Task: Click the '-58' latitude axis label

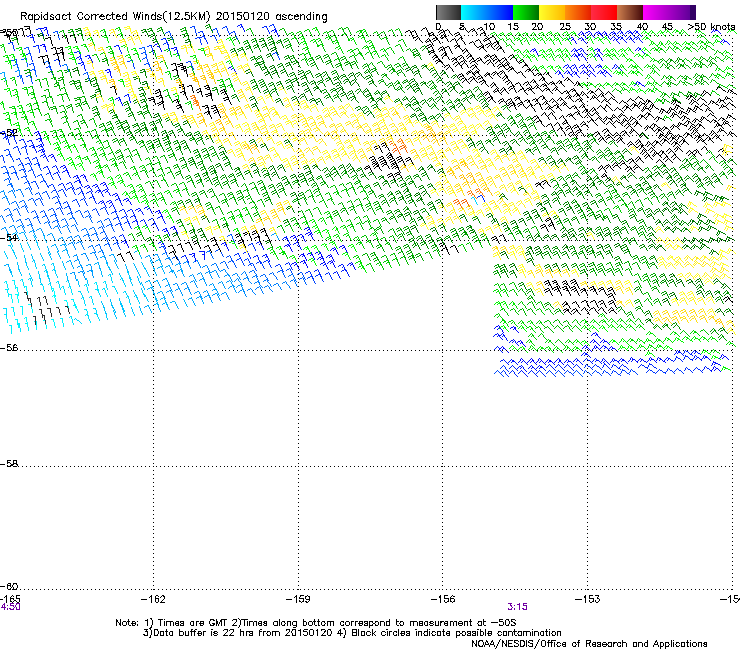Action: (9, 464)
